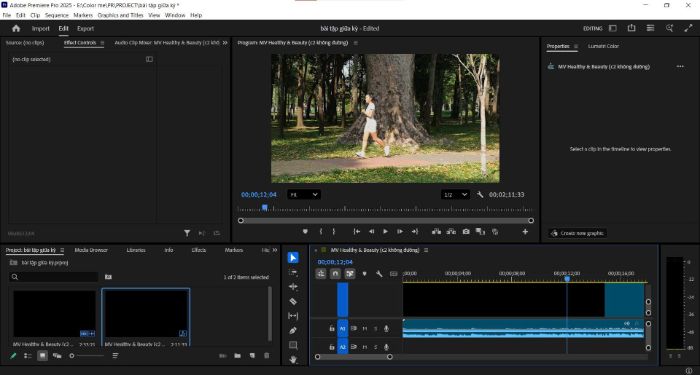The image size is (700, 375).
Task: Click the Export workspace button
Action: coord(85,29)
